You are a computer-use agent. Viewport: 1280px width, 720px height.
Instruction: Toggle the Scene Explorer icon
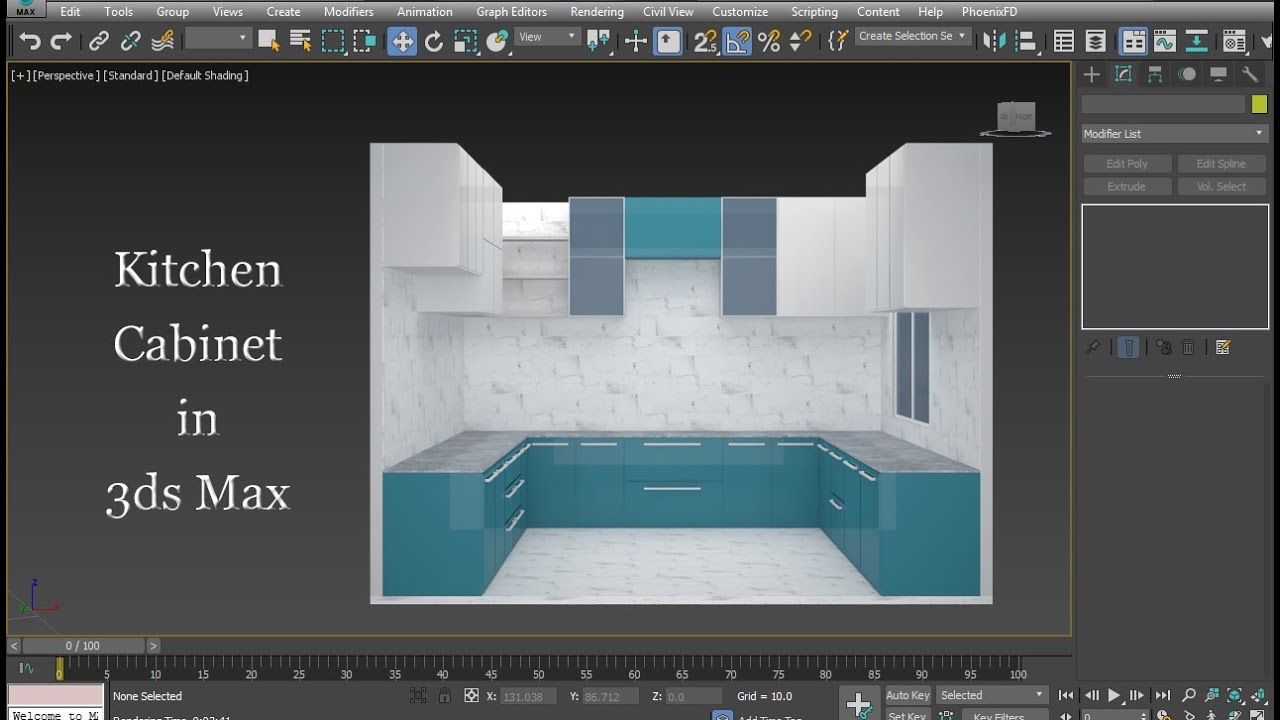(x=1064, y=41)
